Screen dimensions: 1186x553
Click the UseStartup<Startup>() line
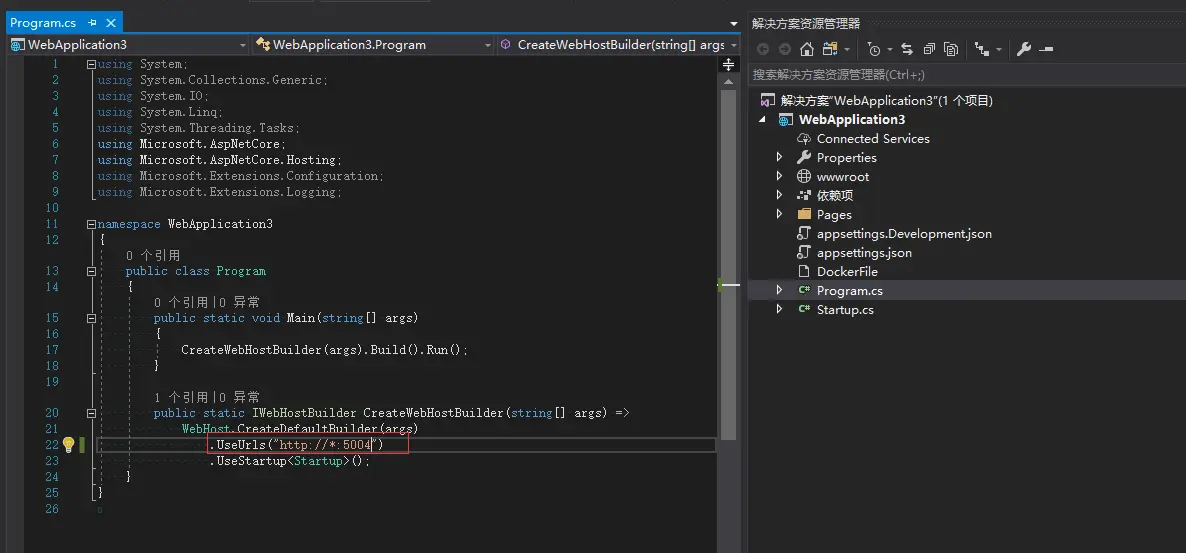click(290, 461)
